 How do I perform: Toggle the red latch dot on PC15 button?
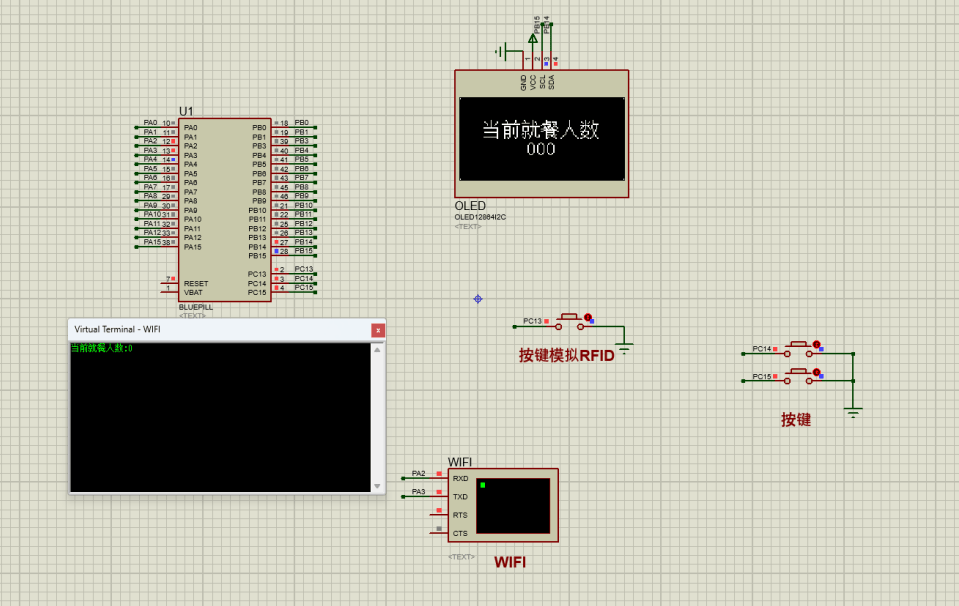[817, 372]
